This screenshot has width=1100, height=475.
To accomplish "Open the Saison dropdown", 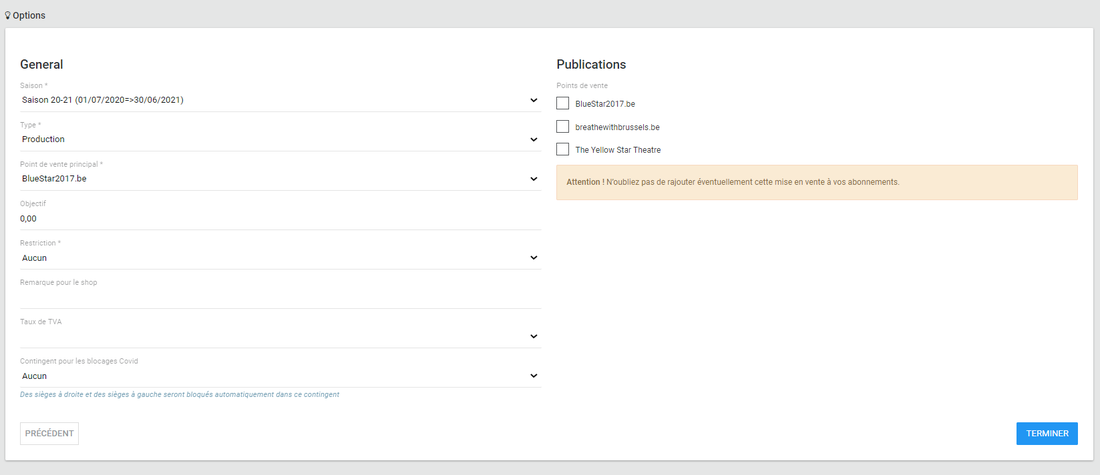I will [280, 100].
